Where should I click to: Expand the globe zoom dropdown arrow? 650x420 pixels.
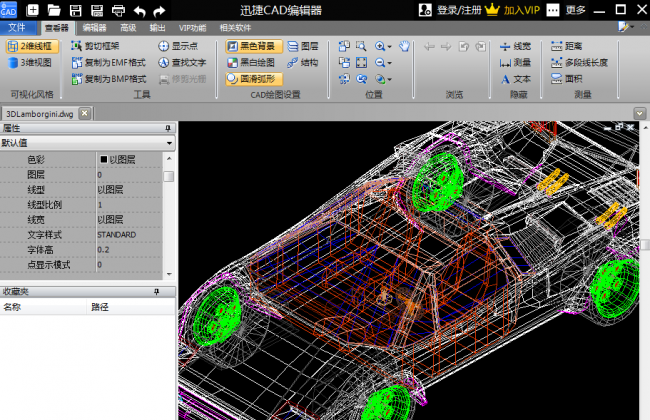[389, 79]
